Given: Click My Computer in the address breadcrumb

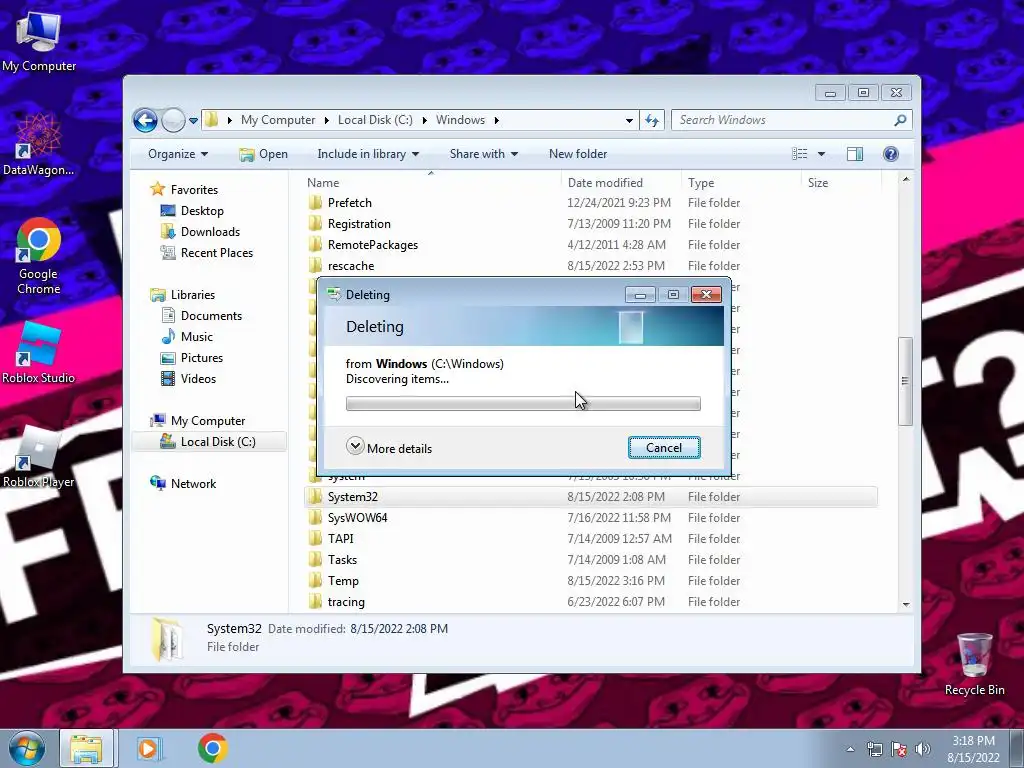Looking at the screenshot, I should click(x=278, y=120).
